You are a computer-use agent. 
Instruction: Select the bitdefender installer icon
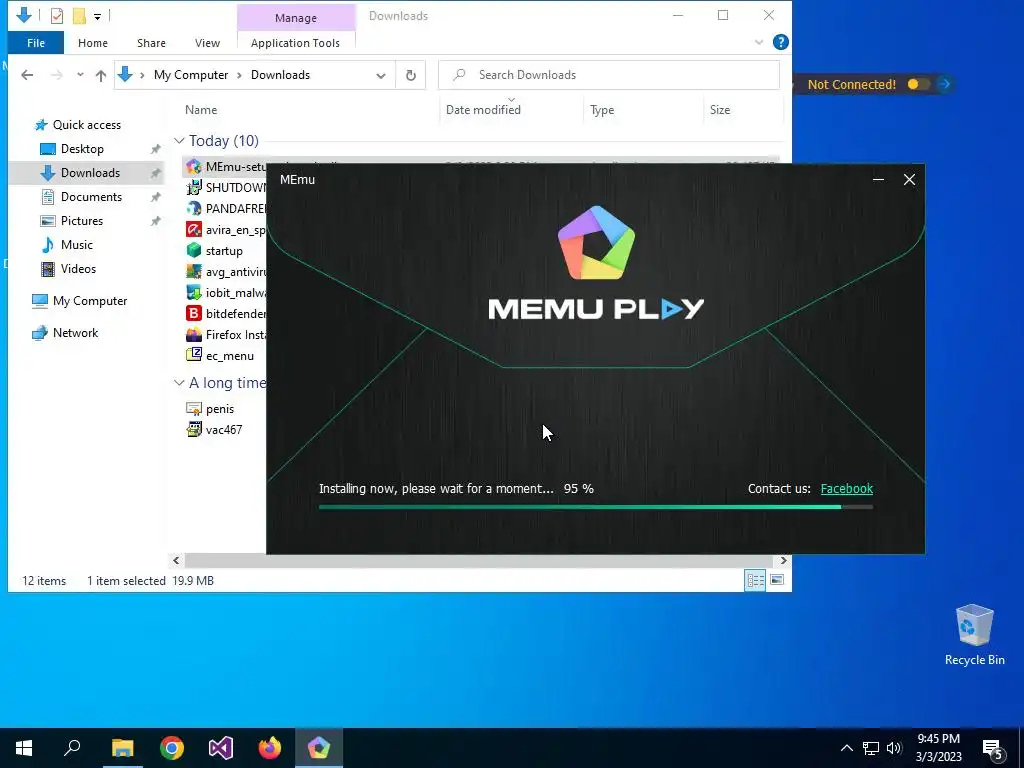click(x=193, y=313)
